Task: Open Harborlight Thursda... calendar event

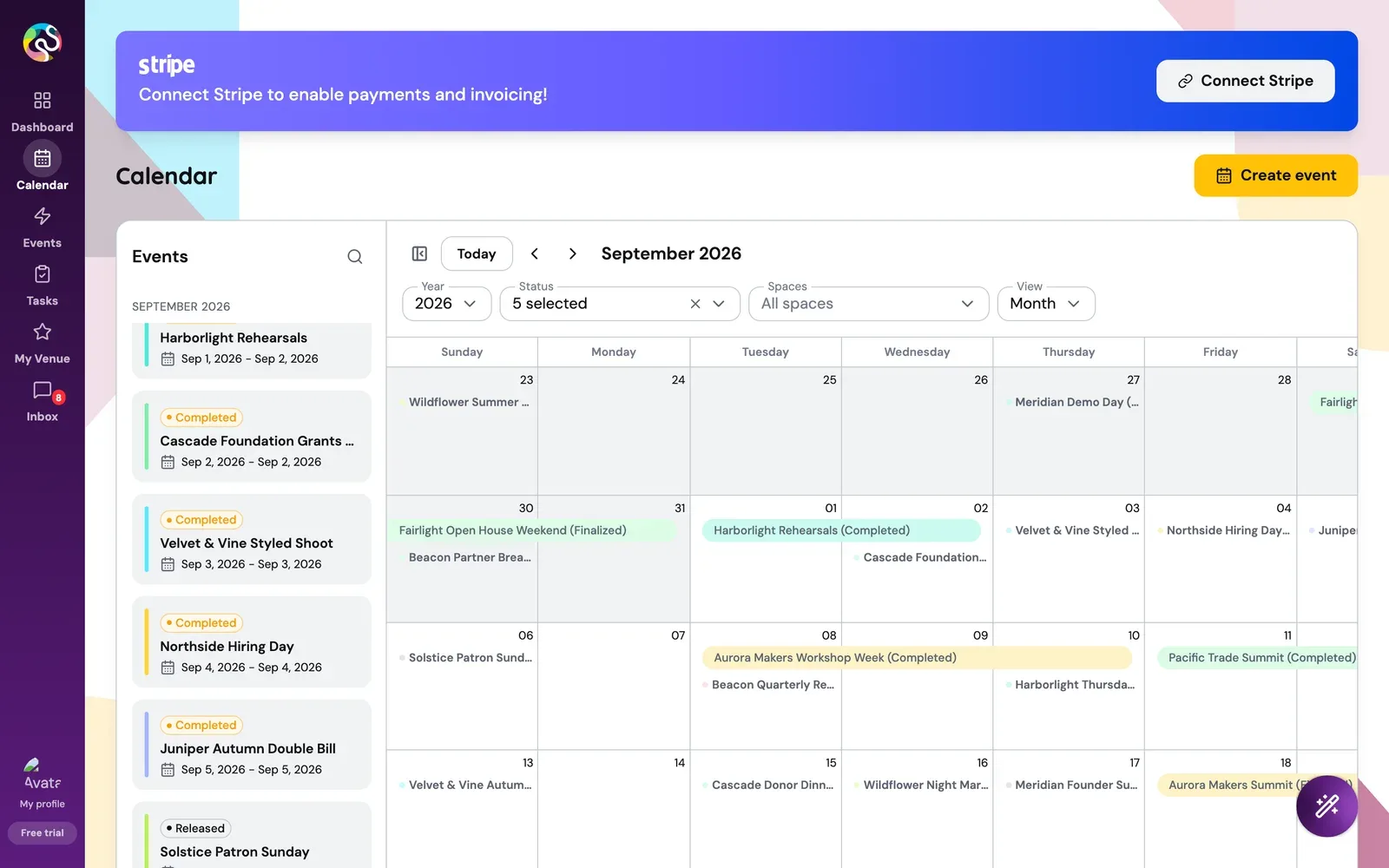Action: pyautogui.click(x=1070, y=685)
